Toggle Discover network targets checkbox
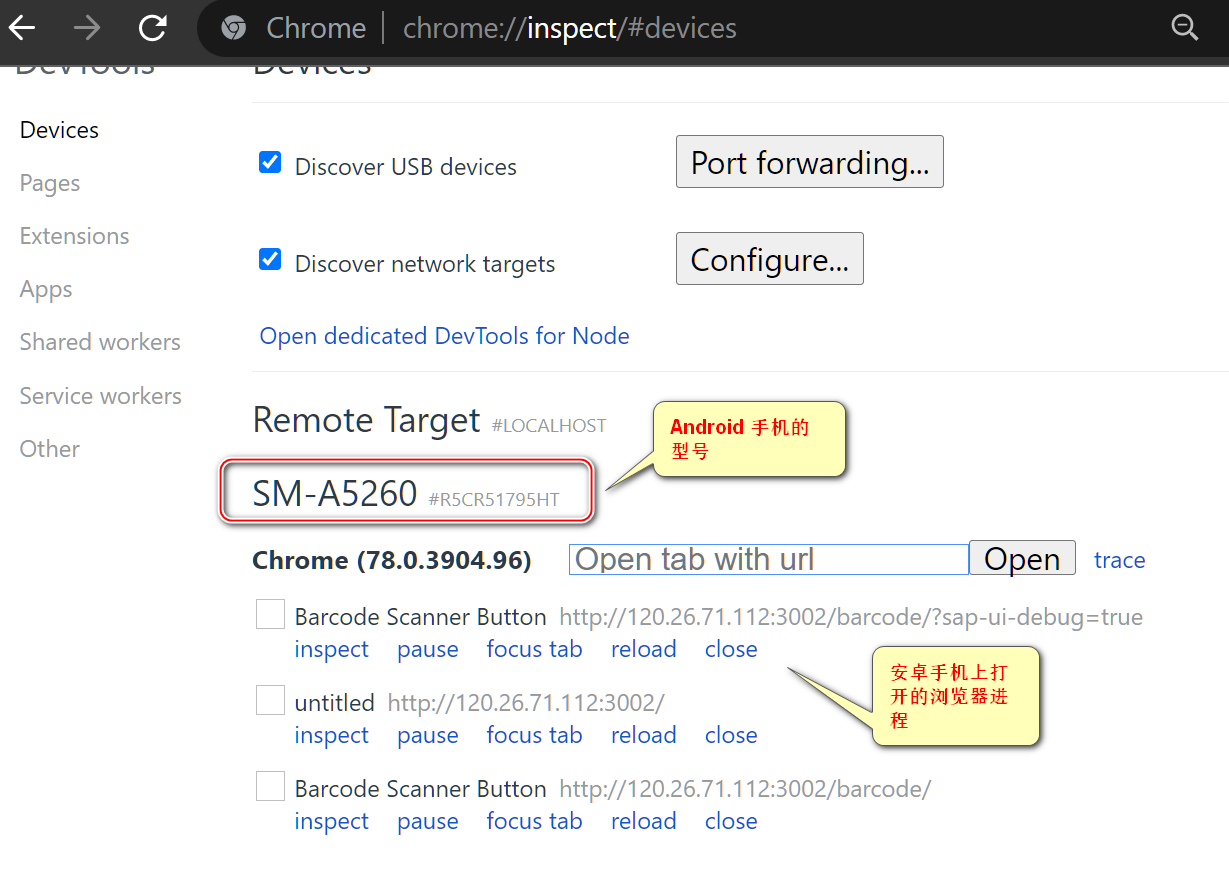 [x=270, y=259]
